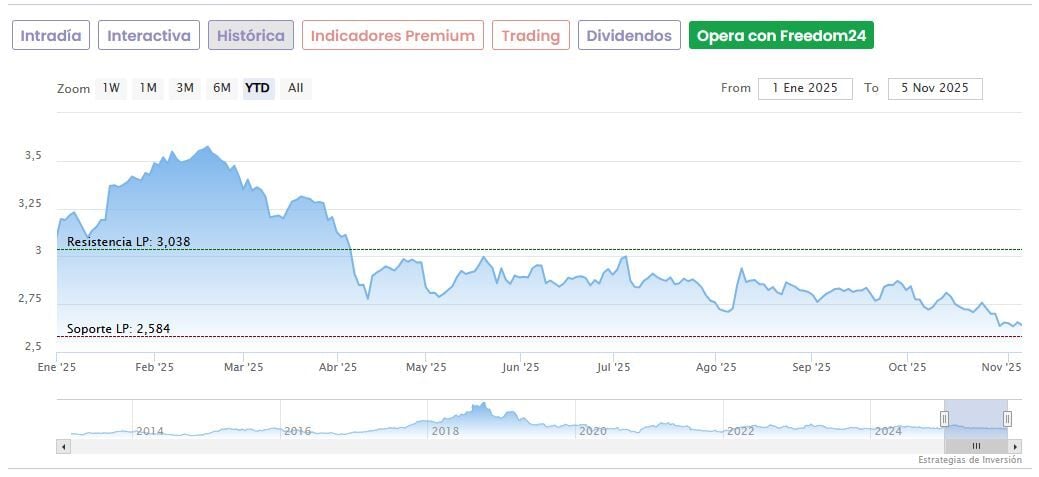Select the YTD zoom option
1039x477 pixels.
(258, 88)
